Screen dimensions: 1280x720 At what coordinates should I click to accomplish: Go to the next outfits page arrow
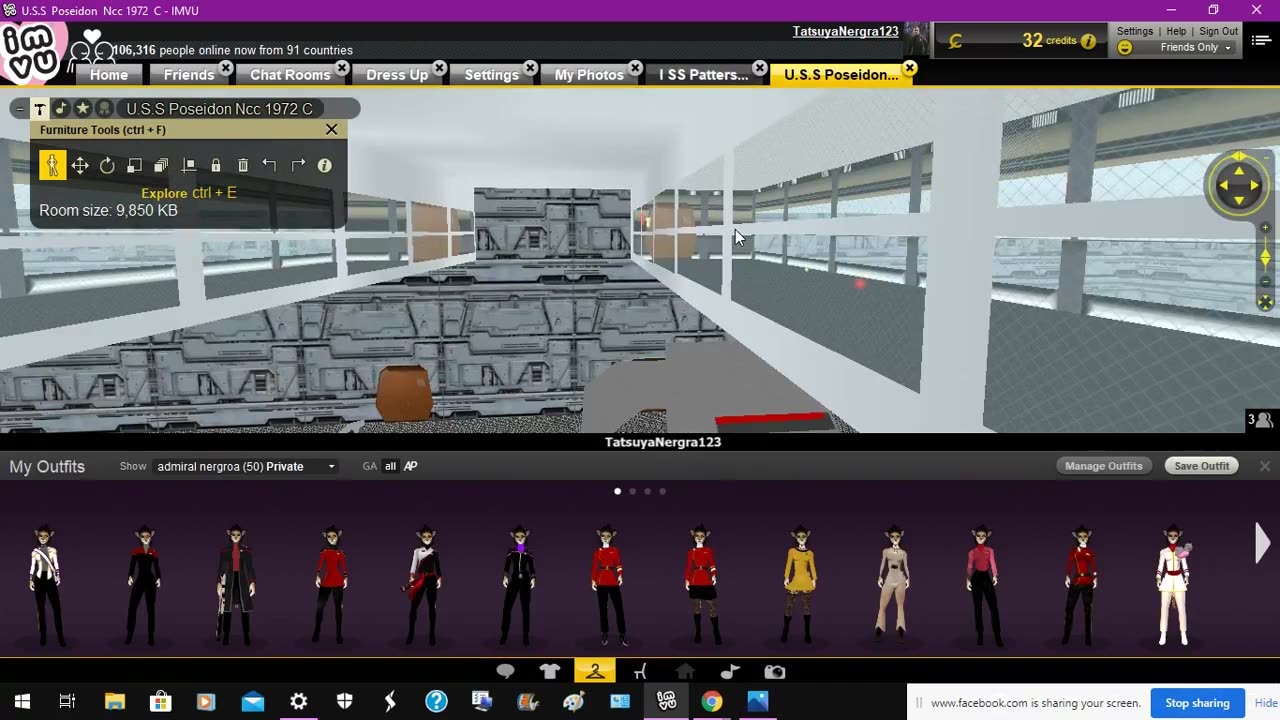coord(1263,543)
